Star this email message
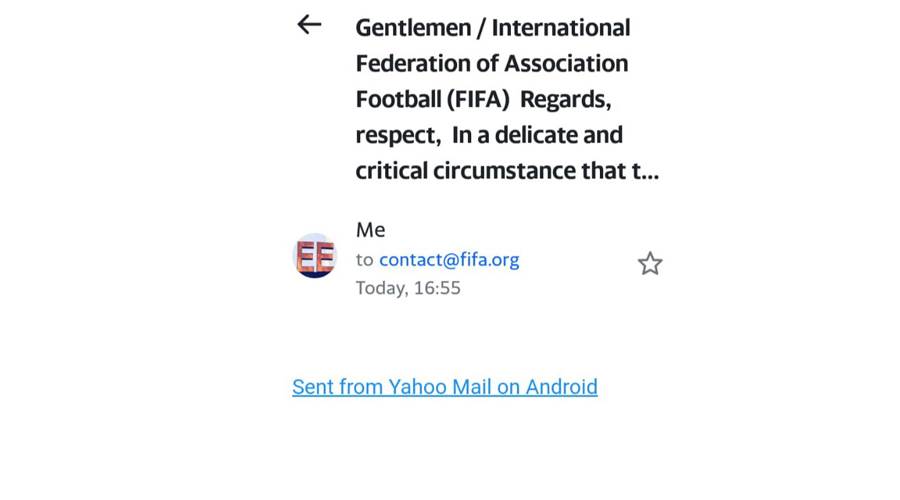Screen dimensions: 900x500 650,264
